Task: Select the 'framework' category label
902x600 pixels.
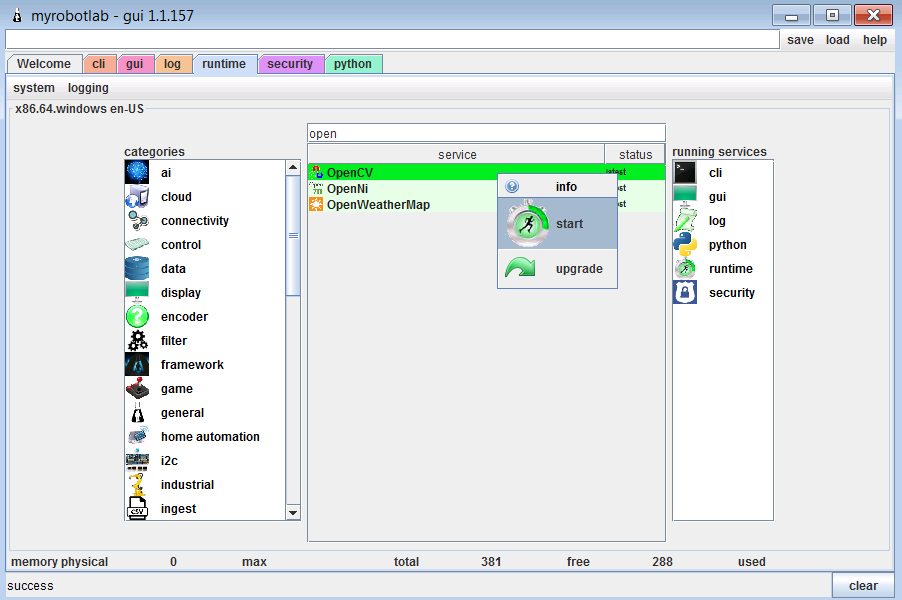Action: (x=192, y=365)
